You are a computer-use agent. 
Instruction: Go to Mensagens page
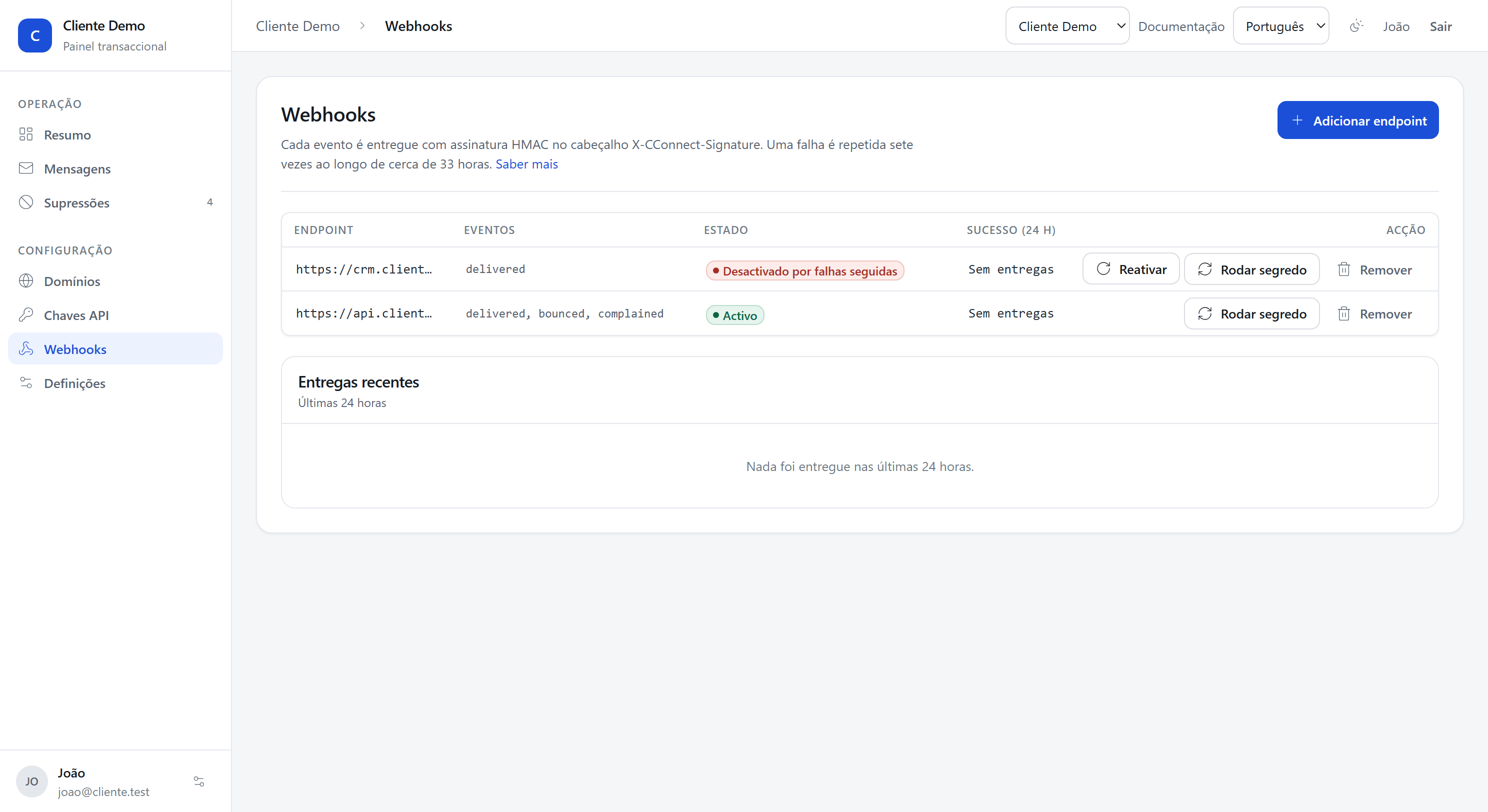[x=115, y=168]
